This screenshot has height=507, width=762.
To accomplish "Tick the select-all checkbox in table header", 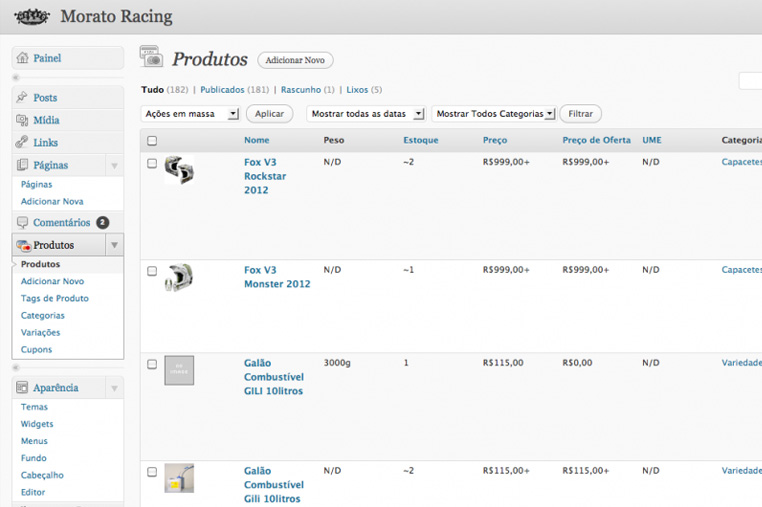I will (152, 141).
